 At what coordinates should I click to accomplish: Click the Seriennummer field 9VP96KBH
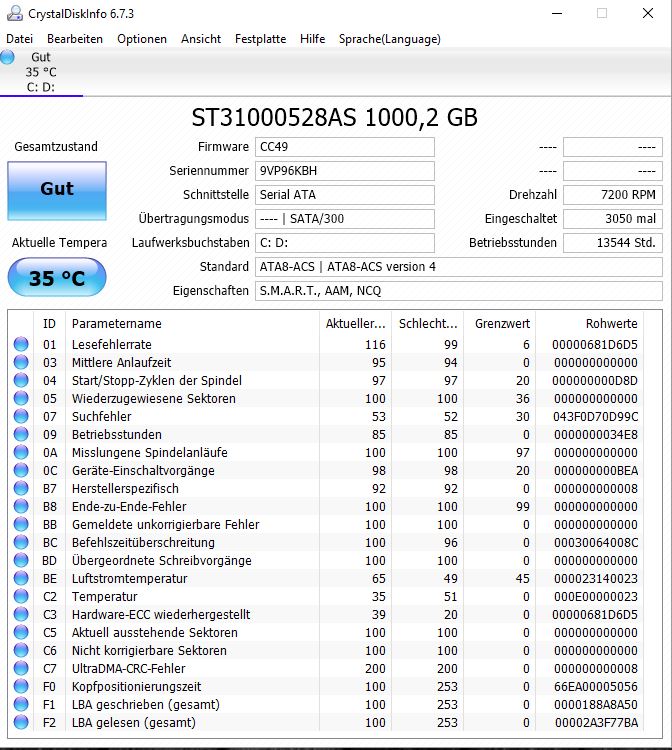(344, 171)
